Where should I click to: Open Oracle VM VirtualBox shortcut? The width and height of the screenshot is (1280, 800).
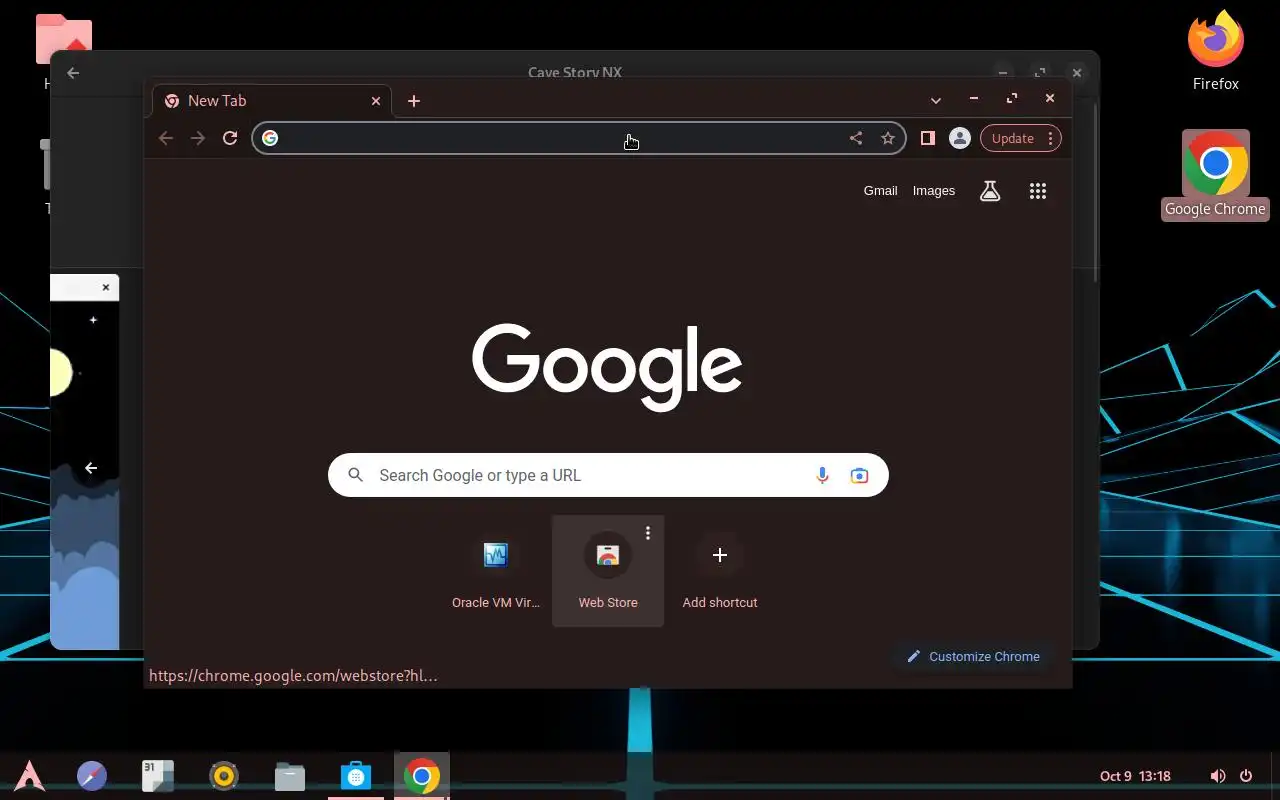496,571
